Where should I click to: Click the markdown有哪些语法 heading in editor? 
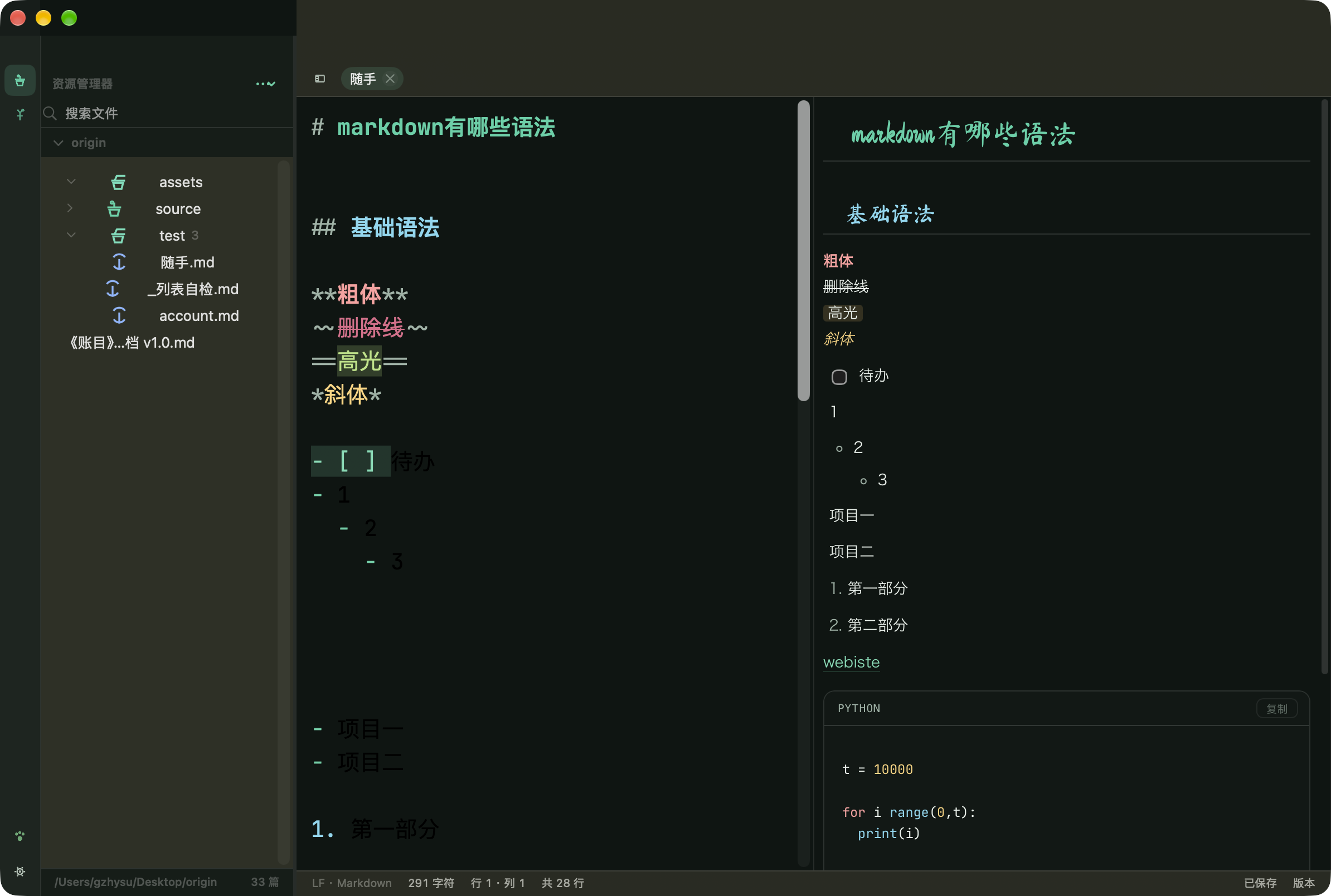433,127
